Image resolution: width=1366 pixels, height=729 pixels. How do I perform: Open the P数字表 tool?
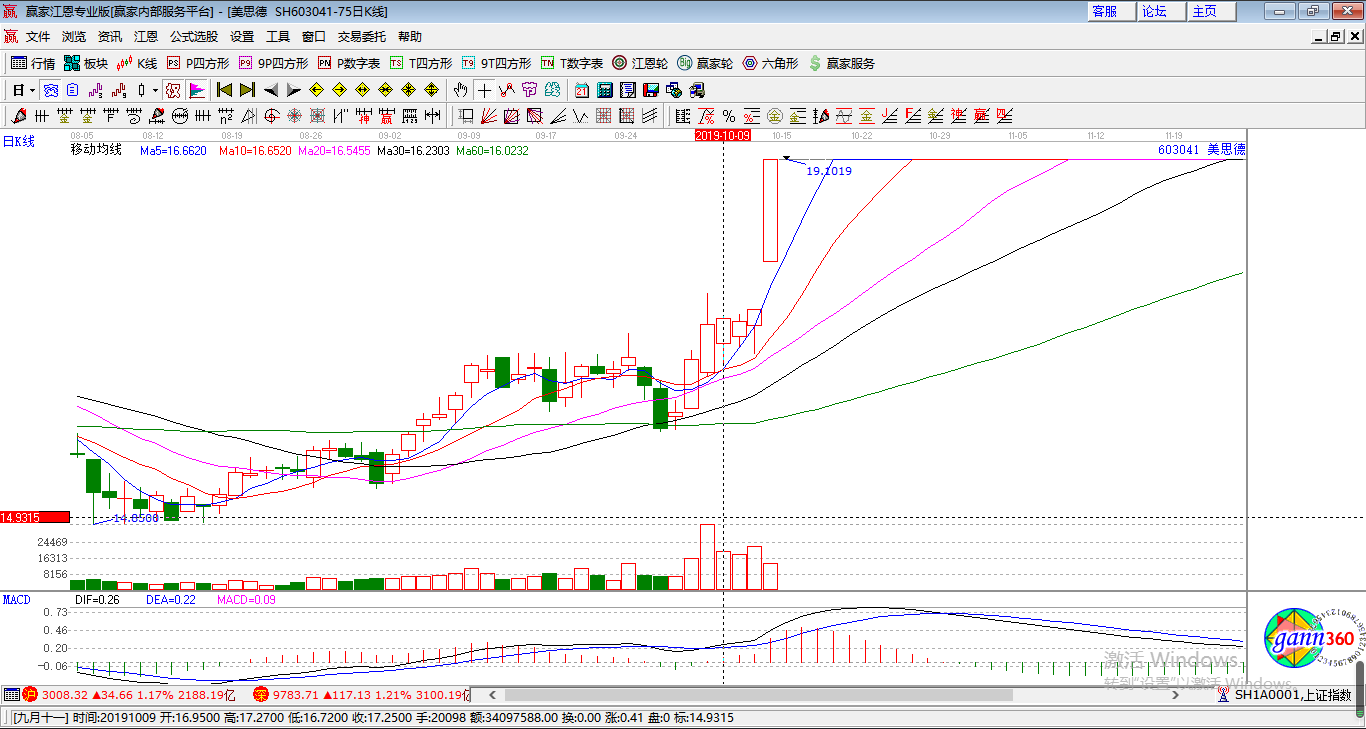pyautogui.click(x=349, y=63)
